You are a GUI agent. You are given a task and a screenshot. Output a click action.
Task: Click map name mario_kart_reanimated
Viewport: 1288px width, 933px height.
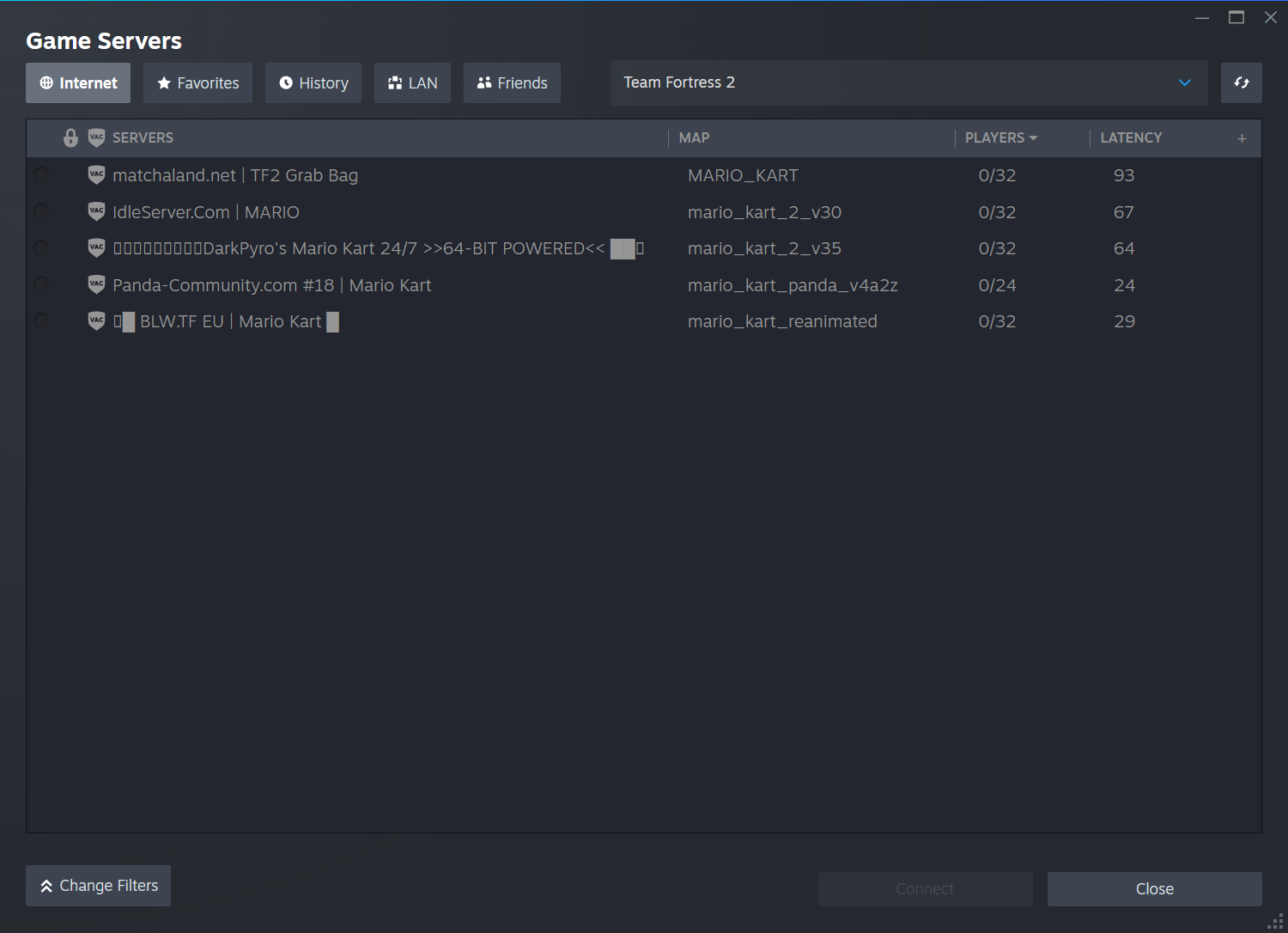782,321
